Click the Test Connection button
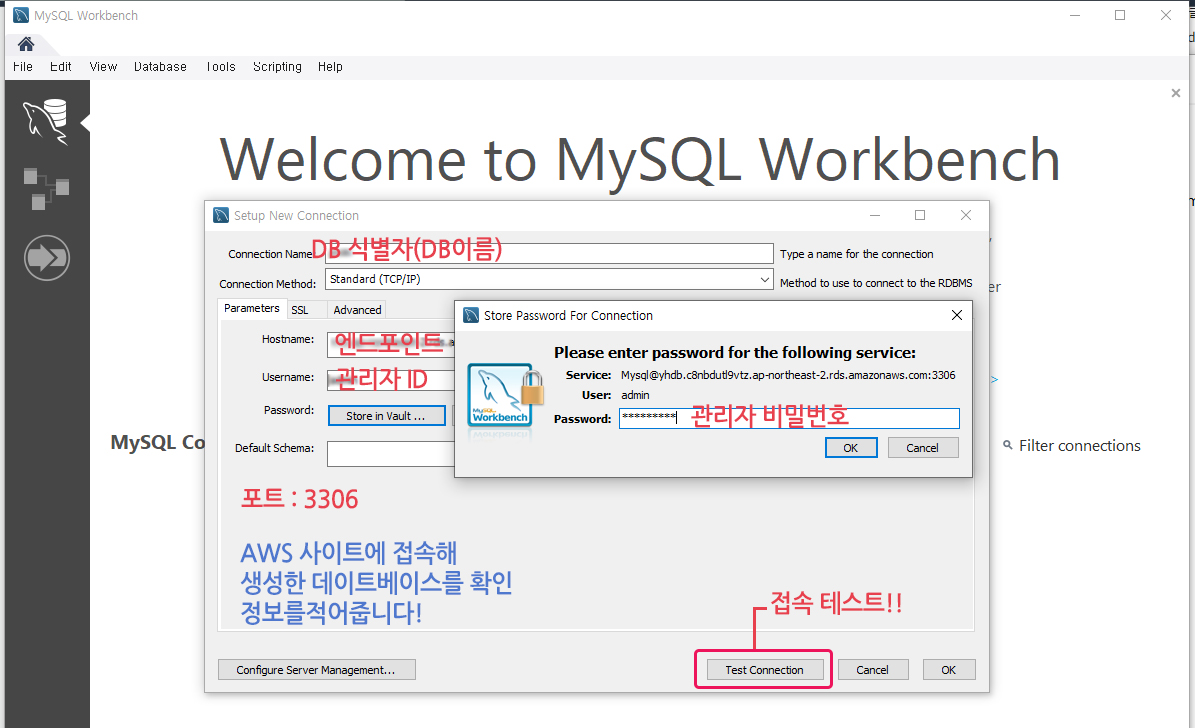 [x=764, y=669]
